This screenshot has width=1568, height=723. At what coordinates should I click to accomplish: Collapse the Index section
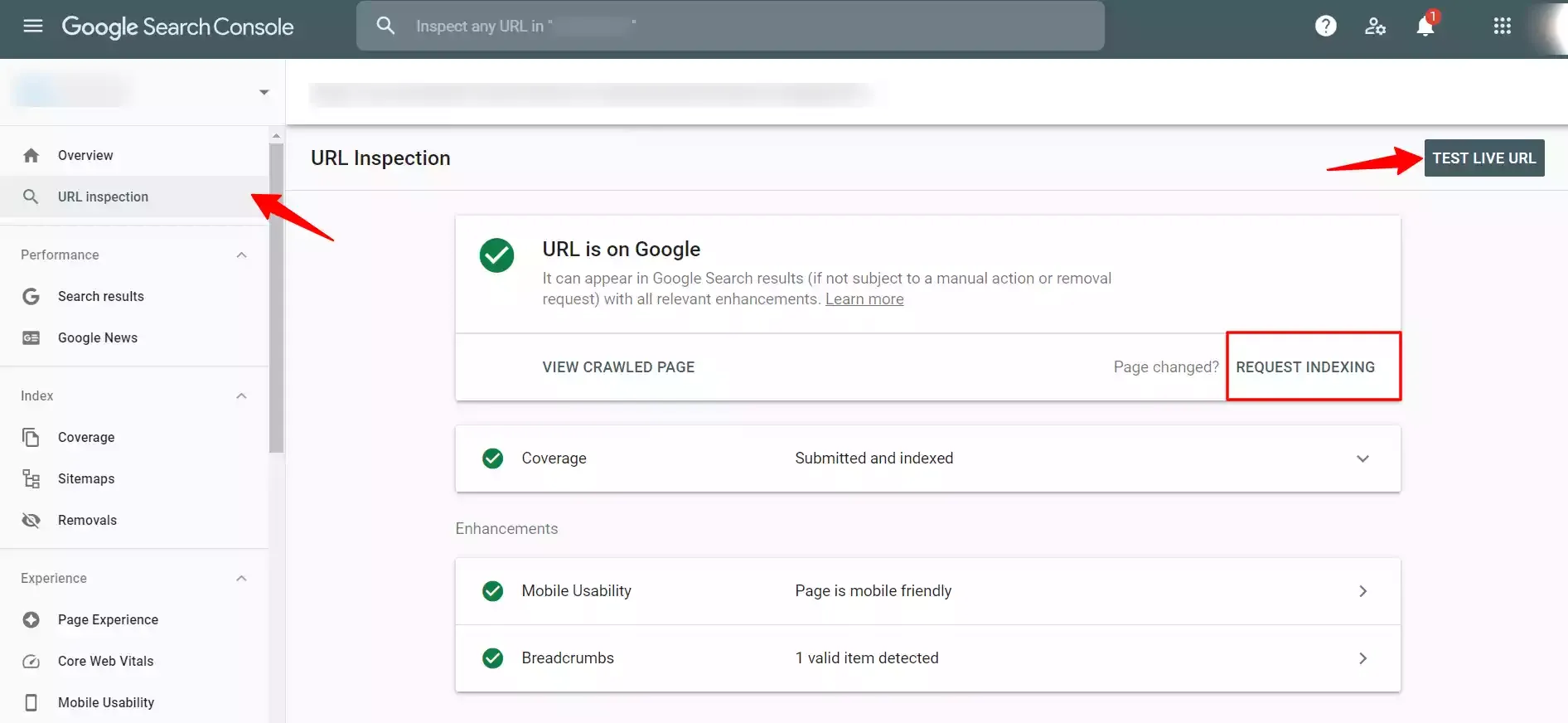pyautogui.click(x=241, y=395)
